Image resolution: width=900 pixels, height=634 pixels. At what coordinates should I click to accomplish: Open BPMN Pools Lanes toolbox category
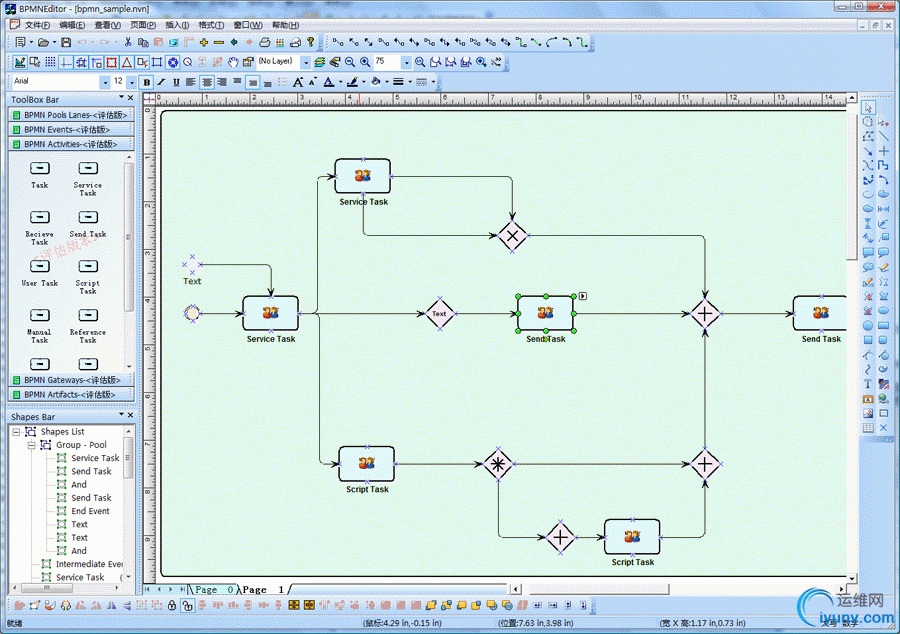pyautogui.click(x=72, y=115)
